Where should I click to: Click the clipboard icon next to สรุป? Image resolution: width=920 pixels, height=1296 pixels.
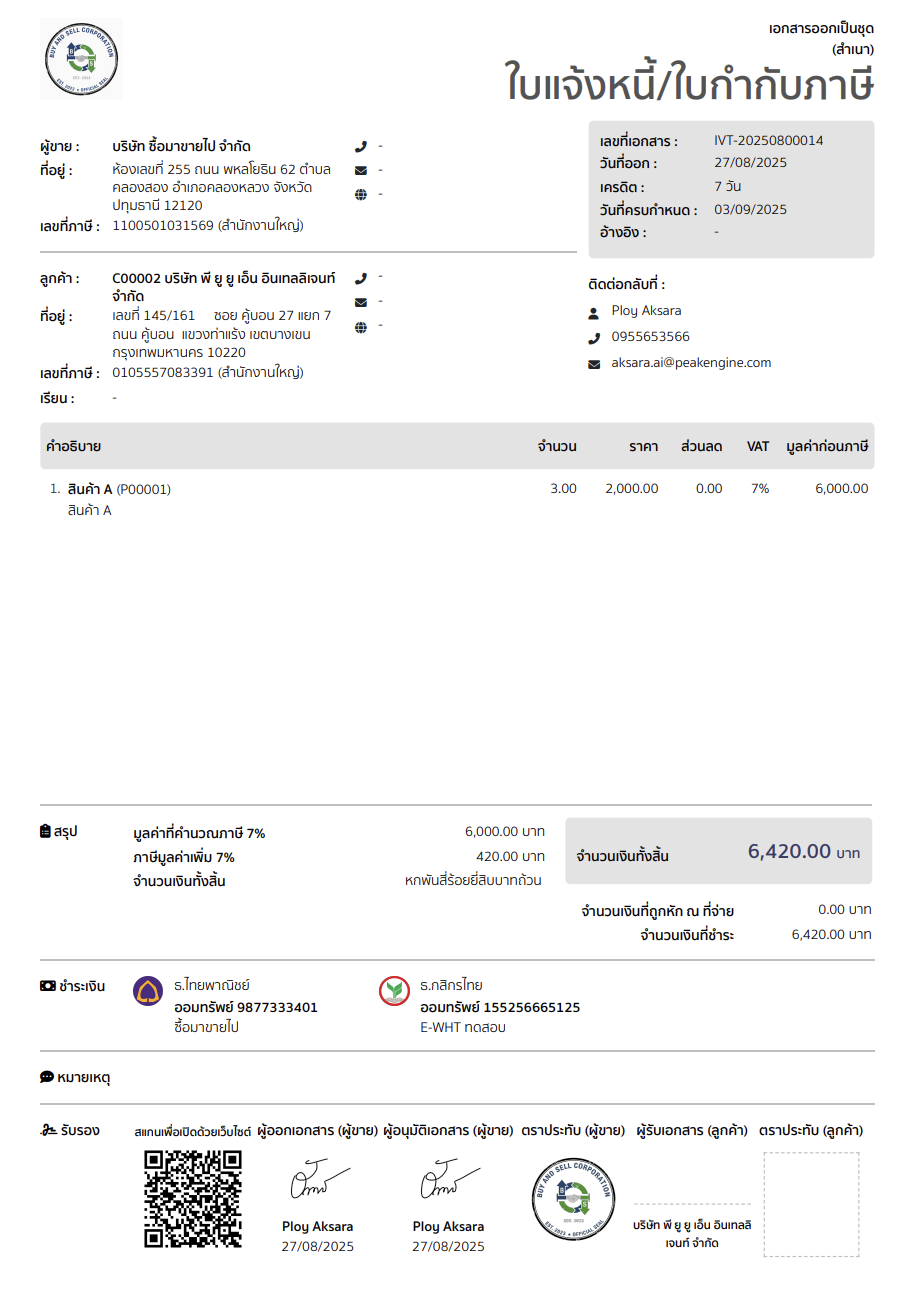(x=45, y=831)
